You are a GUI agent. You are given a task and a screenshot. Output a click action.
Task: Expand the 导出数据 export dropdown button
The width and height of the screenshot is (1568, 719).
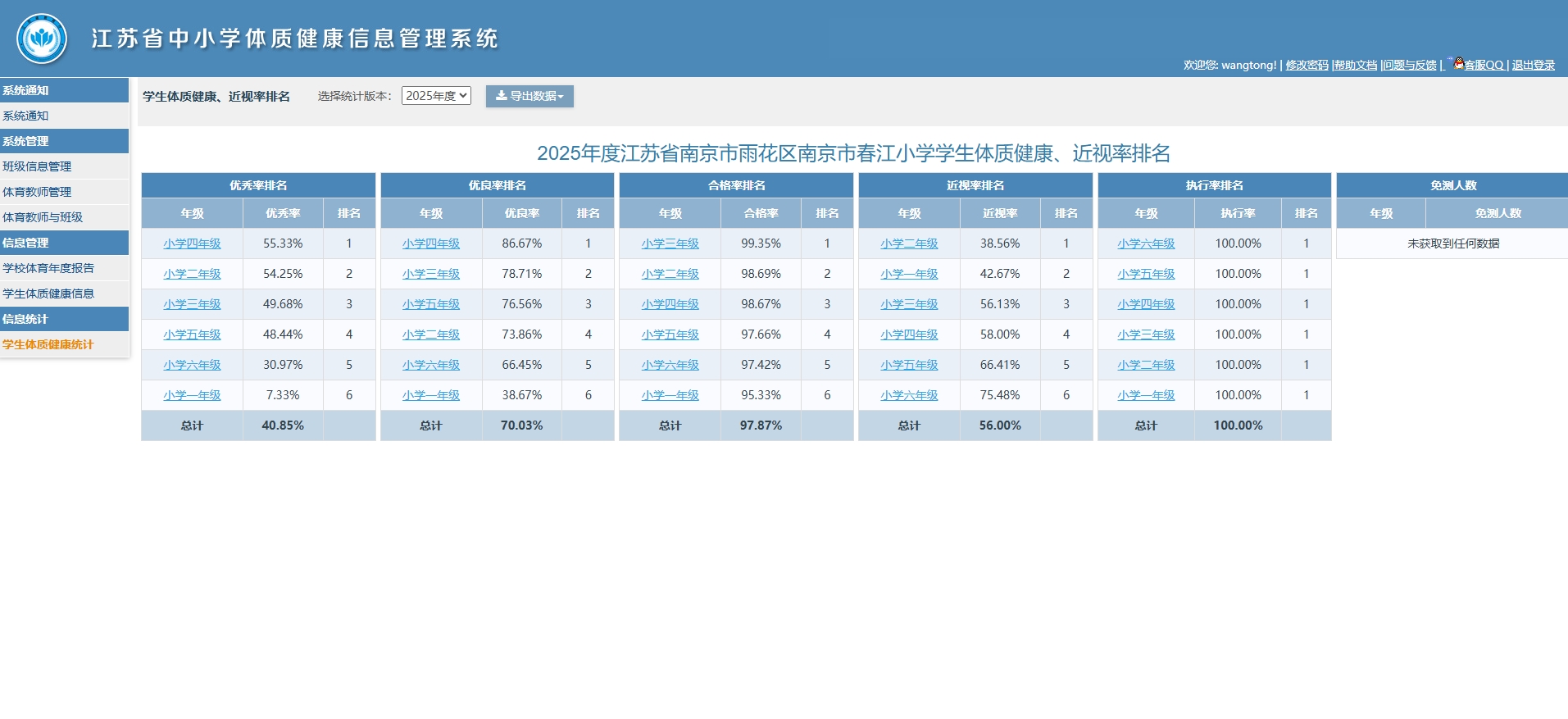[529, 96]
